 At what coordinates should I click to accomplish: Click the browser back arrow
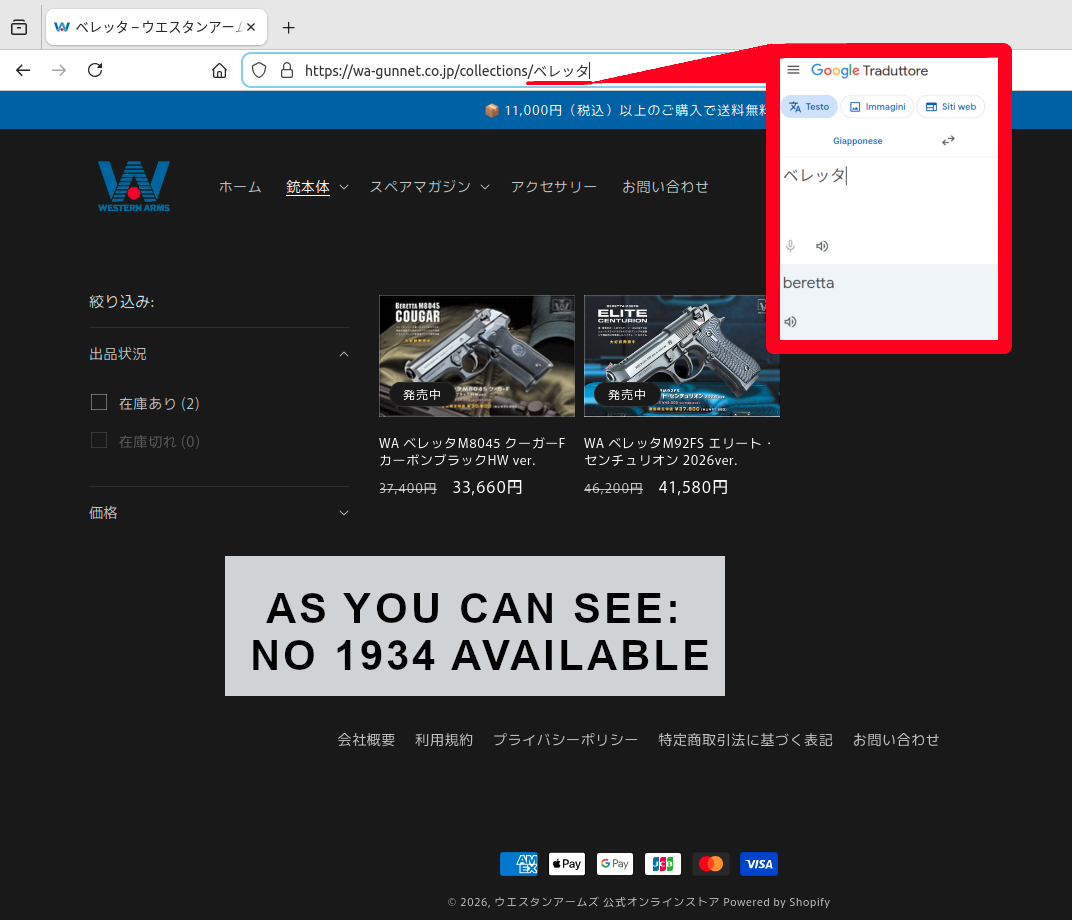(x=23, y=70)
